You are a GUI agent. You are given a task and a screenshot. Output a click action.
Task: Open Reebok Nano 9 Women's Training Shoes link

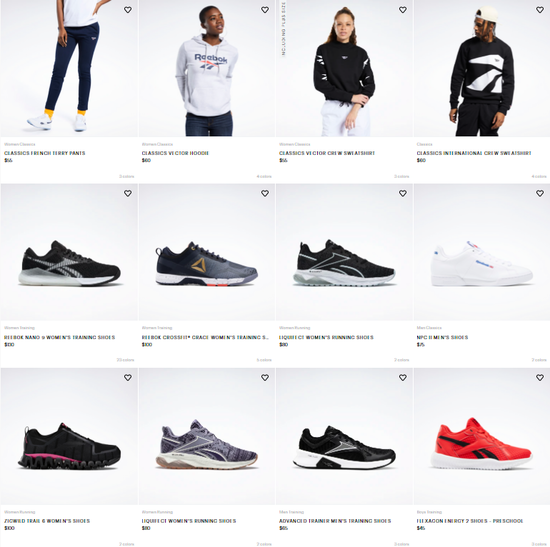(x=59, y=337)
